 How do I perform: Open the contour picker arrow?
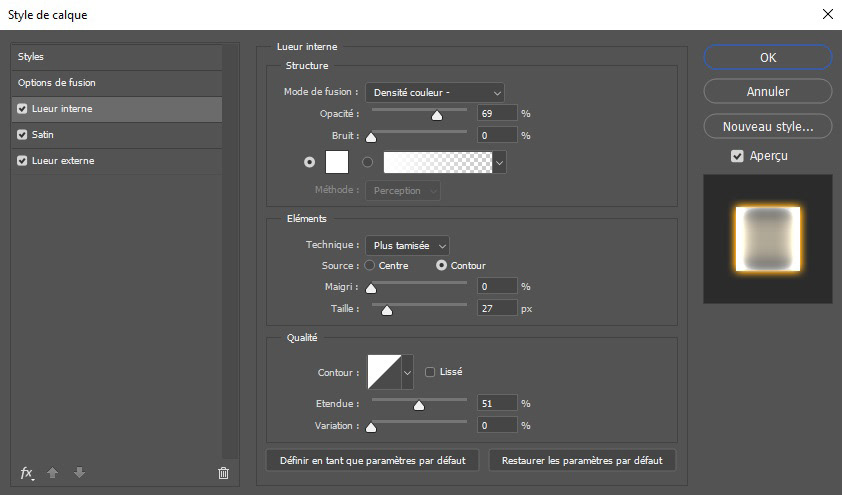pyautogui.click(x=408, y=372)
